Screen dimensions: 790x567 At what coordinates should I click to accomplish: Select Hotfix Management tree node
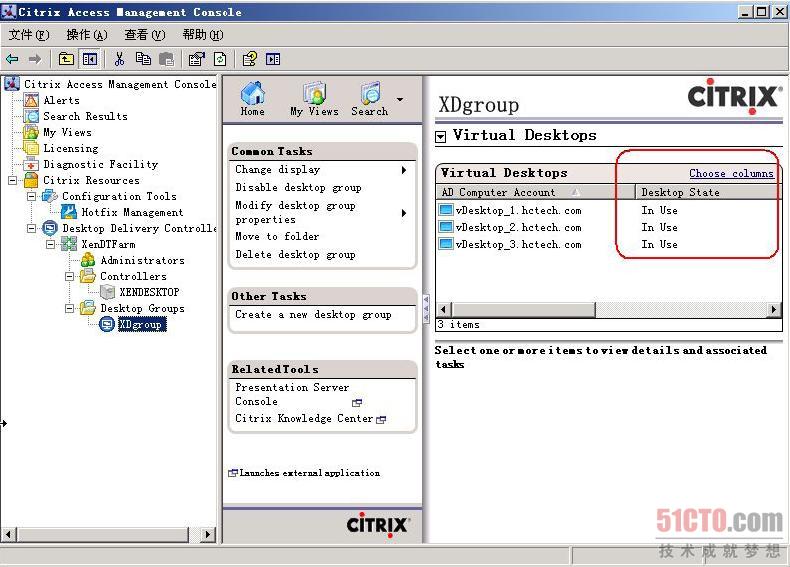click(x=132, y=213)
